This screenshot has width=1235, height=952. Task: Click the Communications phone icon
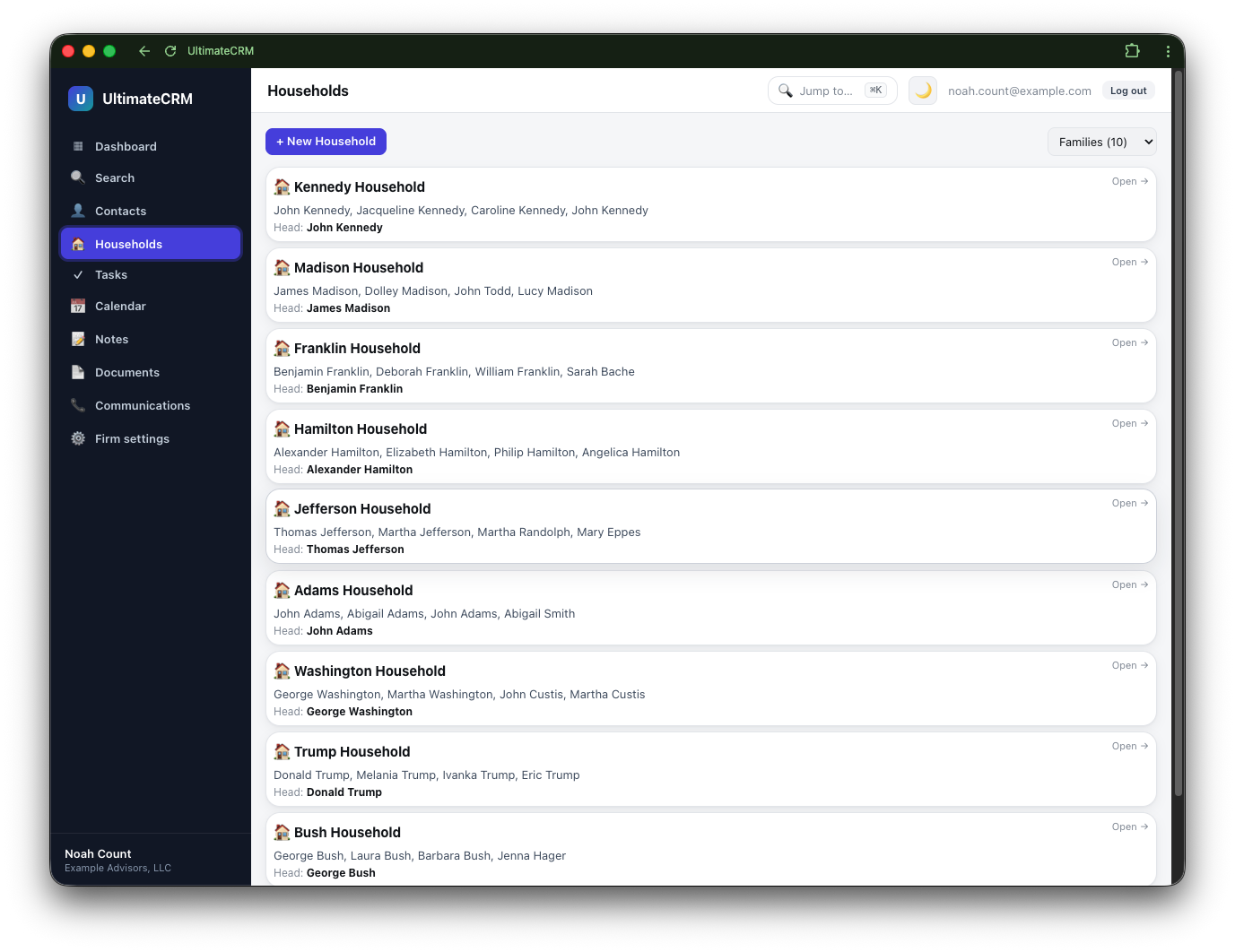[x=78, y=405]
